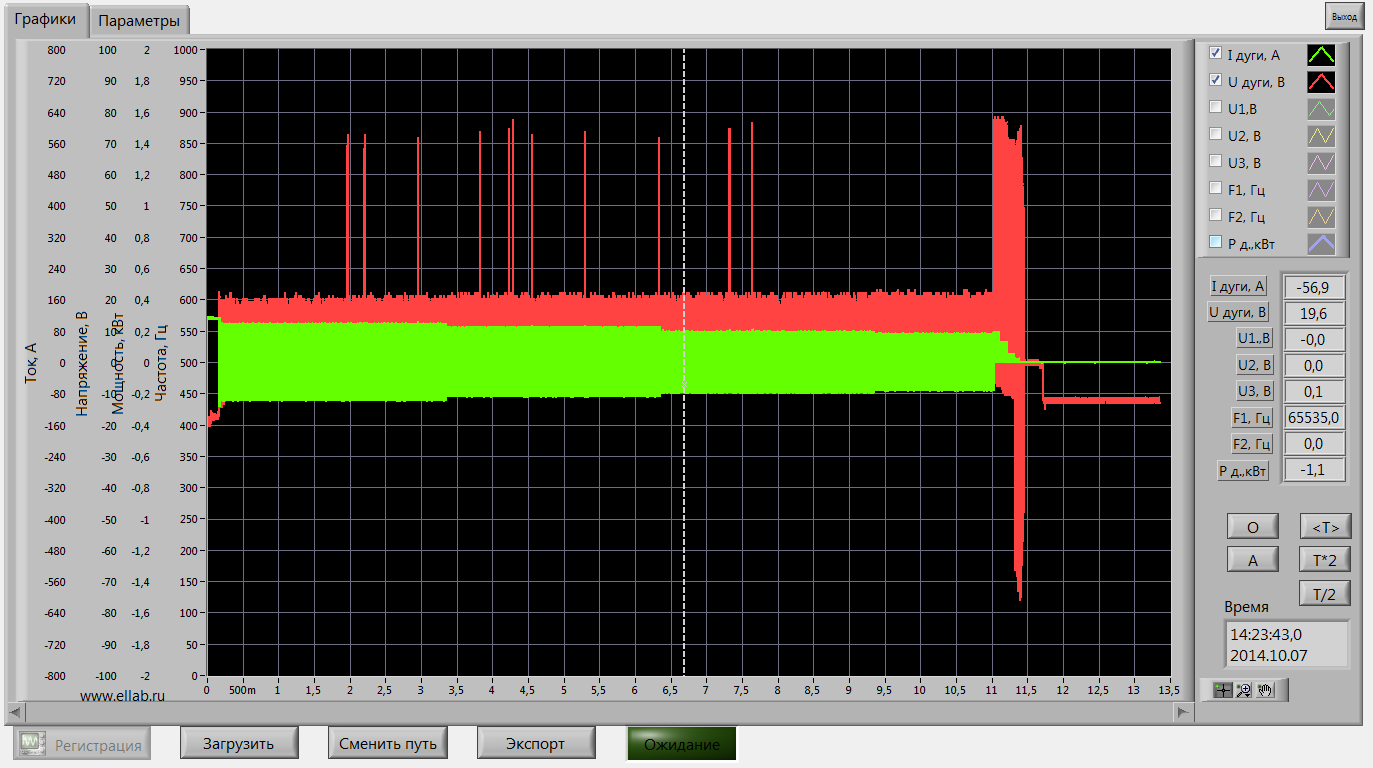Open the U3, В plot style icon
The width and height of the screenshot is (1373, 768).
[1322, 162]
